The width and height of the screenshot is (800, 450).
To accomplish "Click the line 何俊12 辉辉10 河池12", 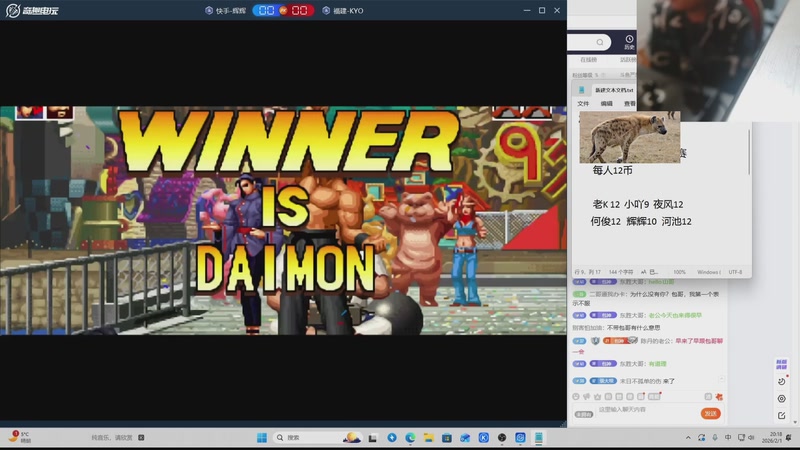I will [x=641, y=221].
